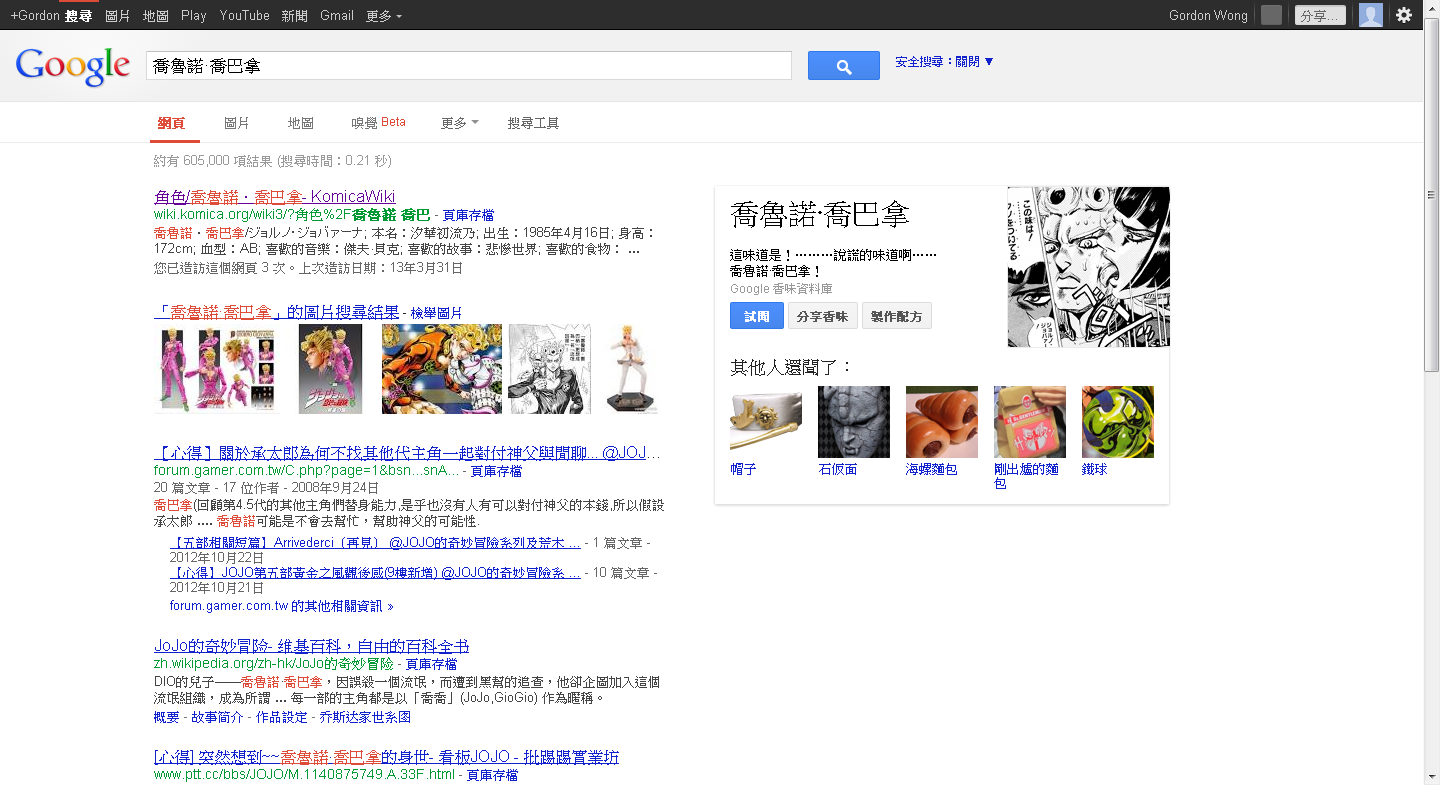Click the blue magnifier search button
Viewport: 1440px width, 785px height.
click(843, 66)
